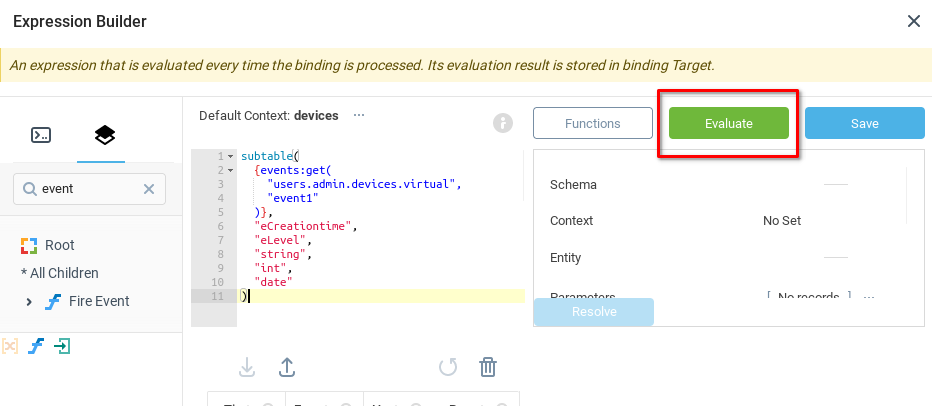Select Root in the entity tree
932x406 pixels.
(x=59, y=245)
